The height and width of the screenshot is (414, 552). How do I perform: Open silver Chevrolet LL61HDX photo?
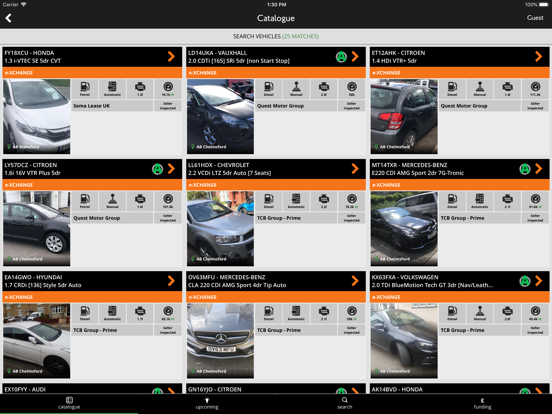pyautogui.click(x=220, y=228)
